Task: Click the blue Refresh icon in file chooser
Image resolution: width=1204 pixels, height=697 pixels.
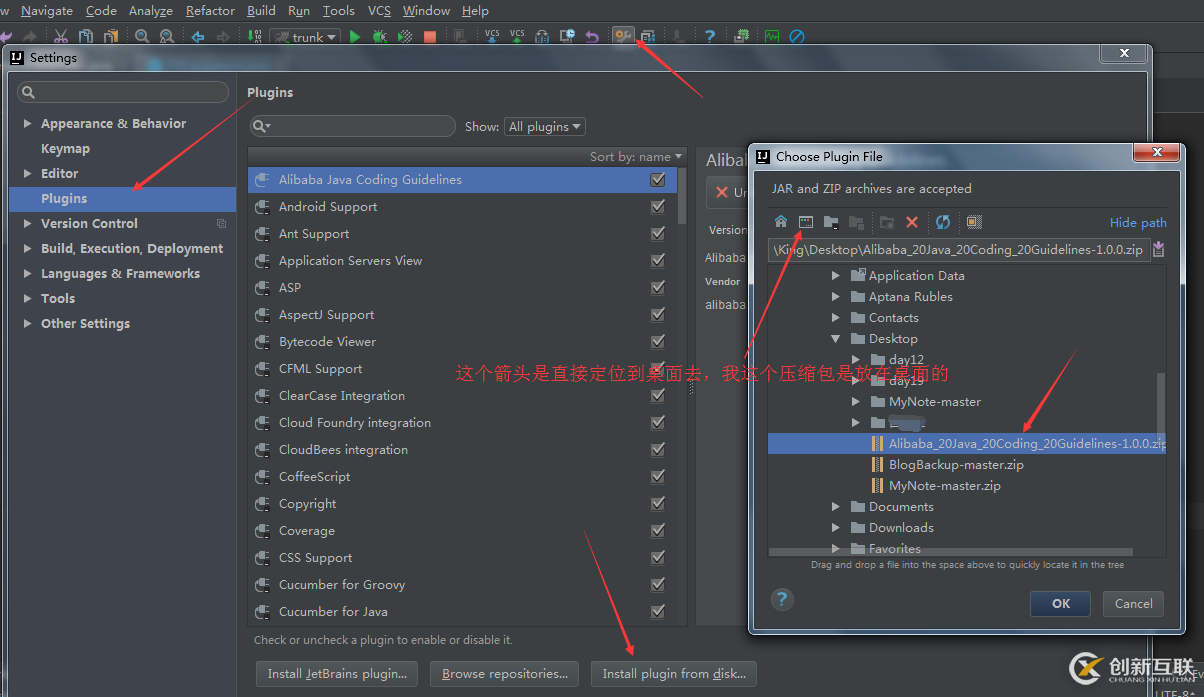Action: point(943,222)
